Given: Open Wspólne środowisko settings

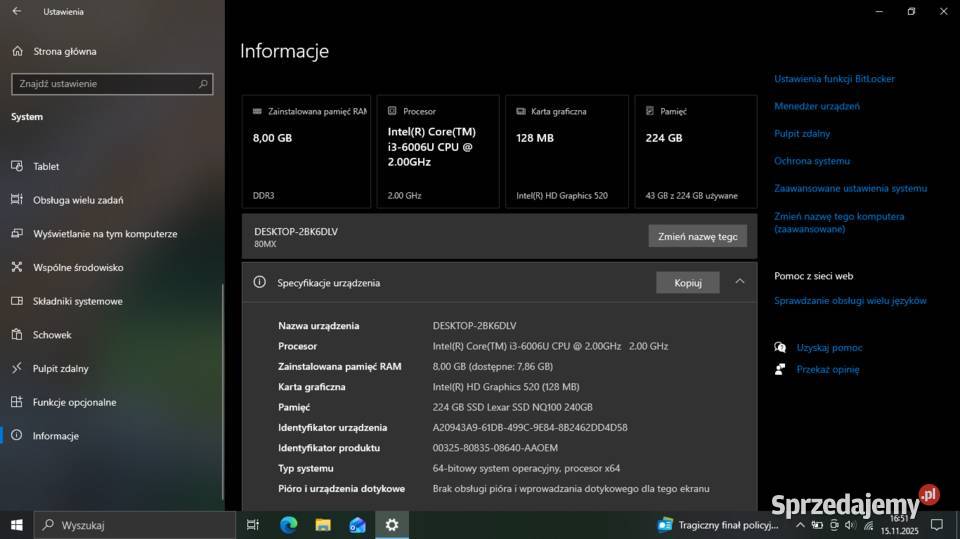Looking at the screenshot, I should 78,267.
